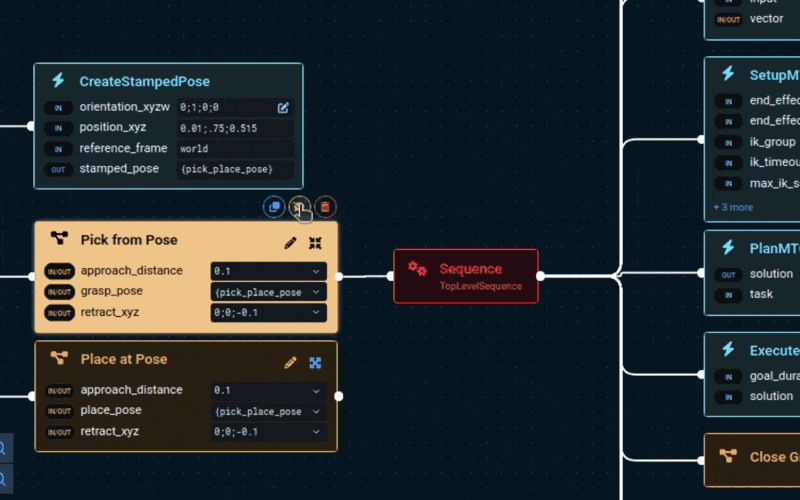This screenshot has height=500, width=800.
Task: Click the position_xyz value field
Action: click(x=235, y=128)
